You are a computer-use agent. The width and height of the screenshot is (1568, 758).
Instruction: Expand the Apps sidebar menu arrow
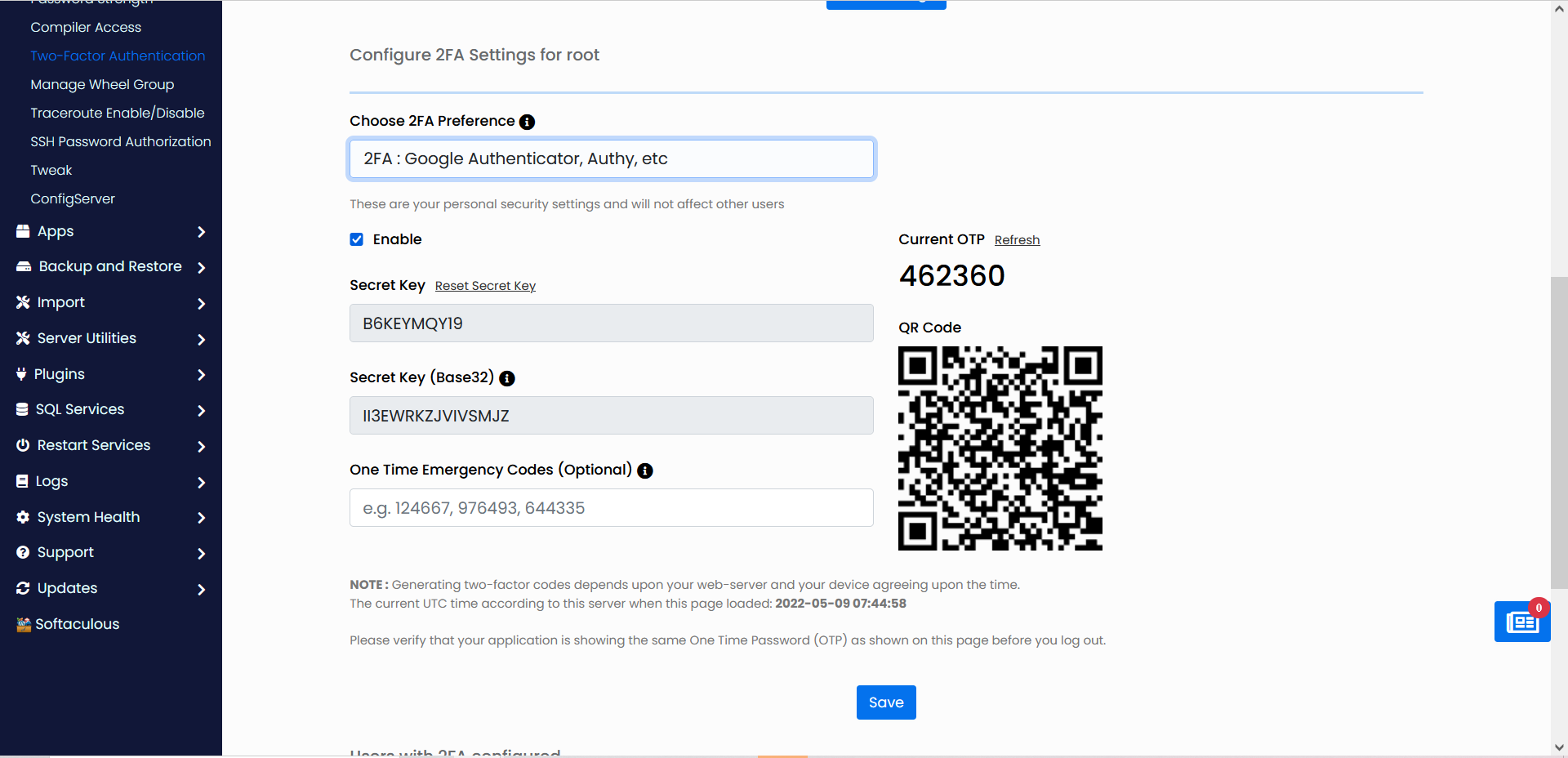click(x=202, y=232)
